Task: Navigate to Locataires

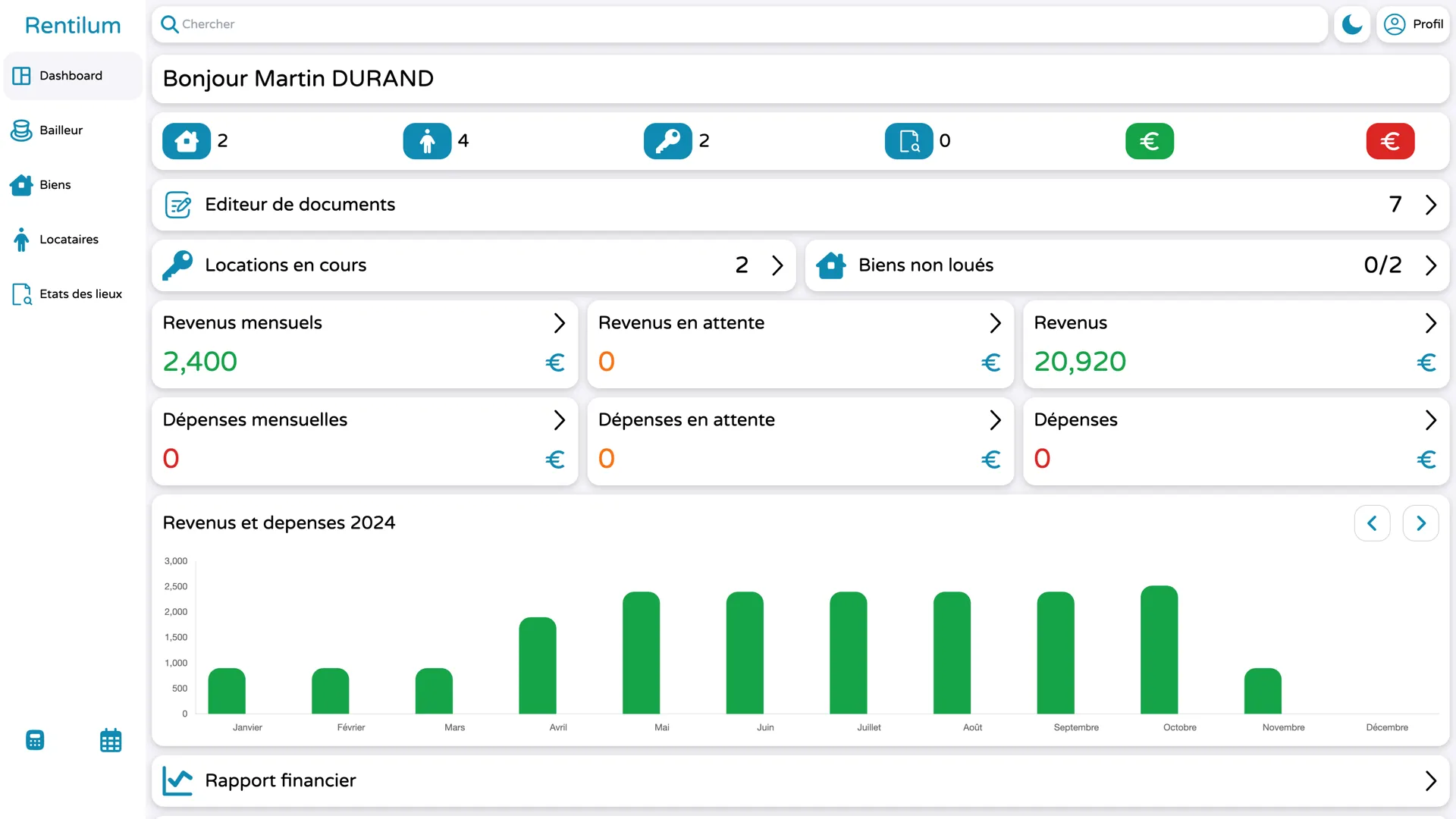Action: click(73, 240)
